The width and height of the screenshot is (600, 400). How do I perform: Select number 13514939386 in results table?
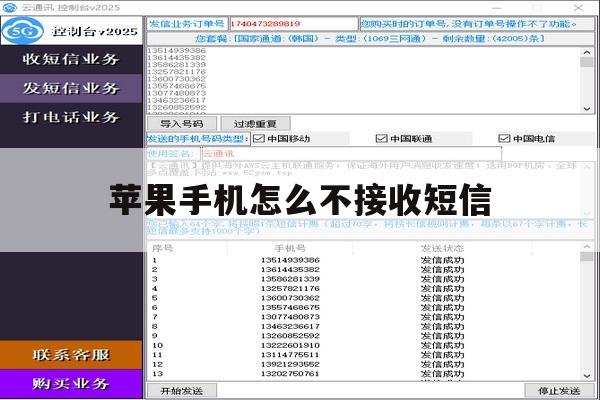290,260
